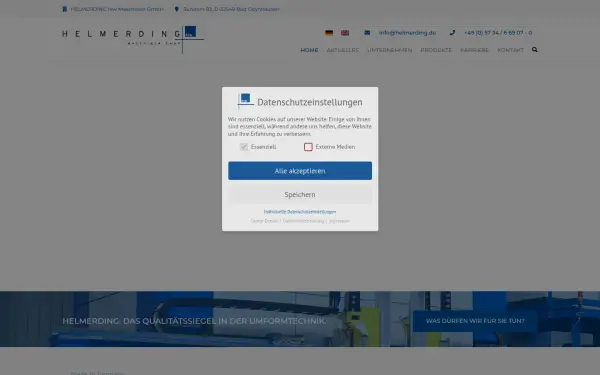Image resolution: width=600 pixels, height=375 pixels.
Task: Enable the Externe Medien checkbox
Action: coord(308,147)
